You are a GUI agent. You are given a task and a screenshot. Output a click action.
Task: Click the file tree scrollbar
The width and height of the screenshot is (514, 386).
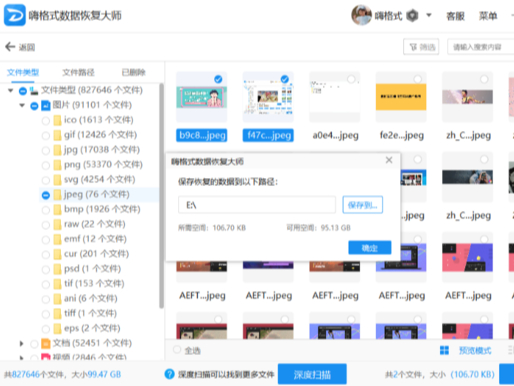[162, 196]
